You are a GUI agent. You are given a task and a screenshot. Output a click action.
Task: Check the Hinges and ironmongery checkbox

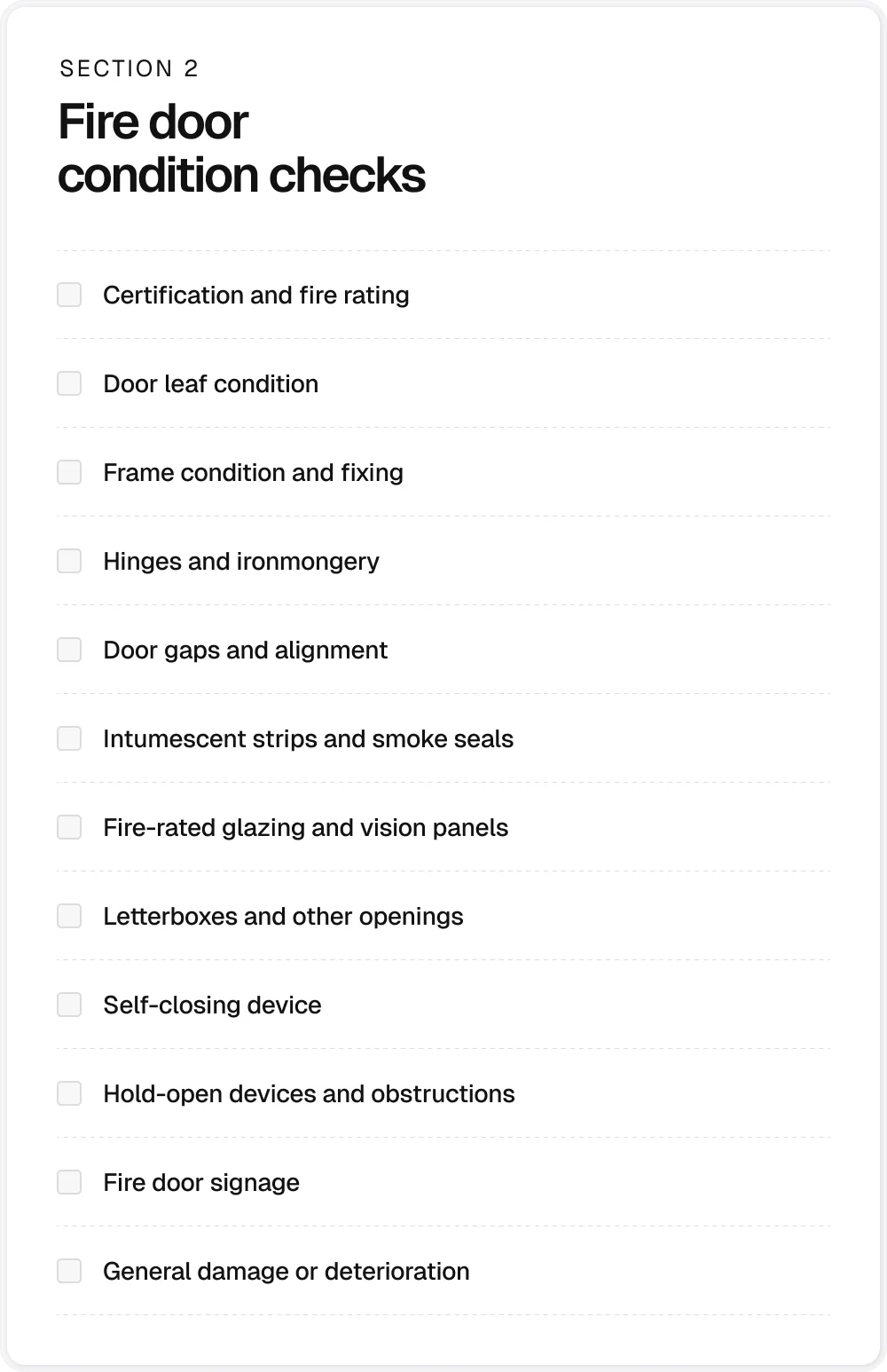point(69,560)
